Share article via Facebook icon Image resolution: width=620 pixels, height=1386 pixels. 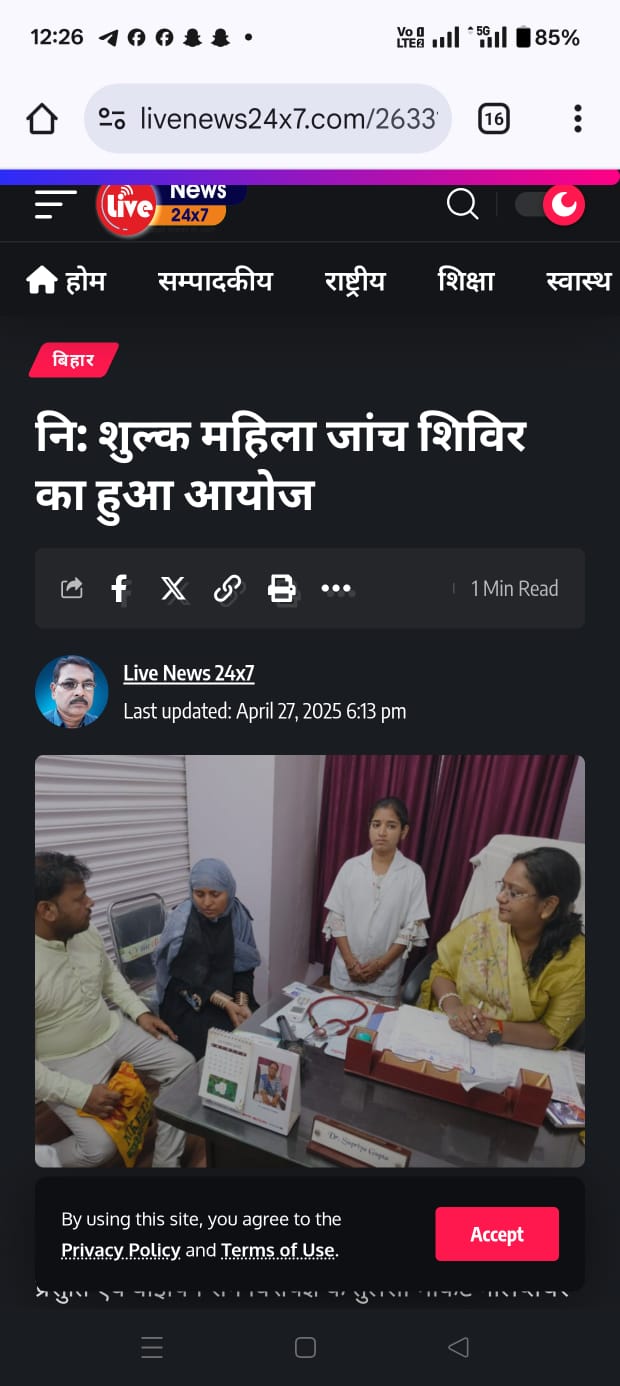(x=120, y=588)
